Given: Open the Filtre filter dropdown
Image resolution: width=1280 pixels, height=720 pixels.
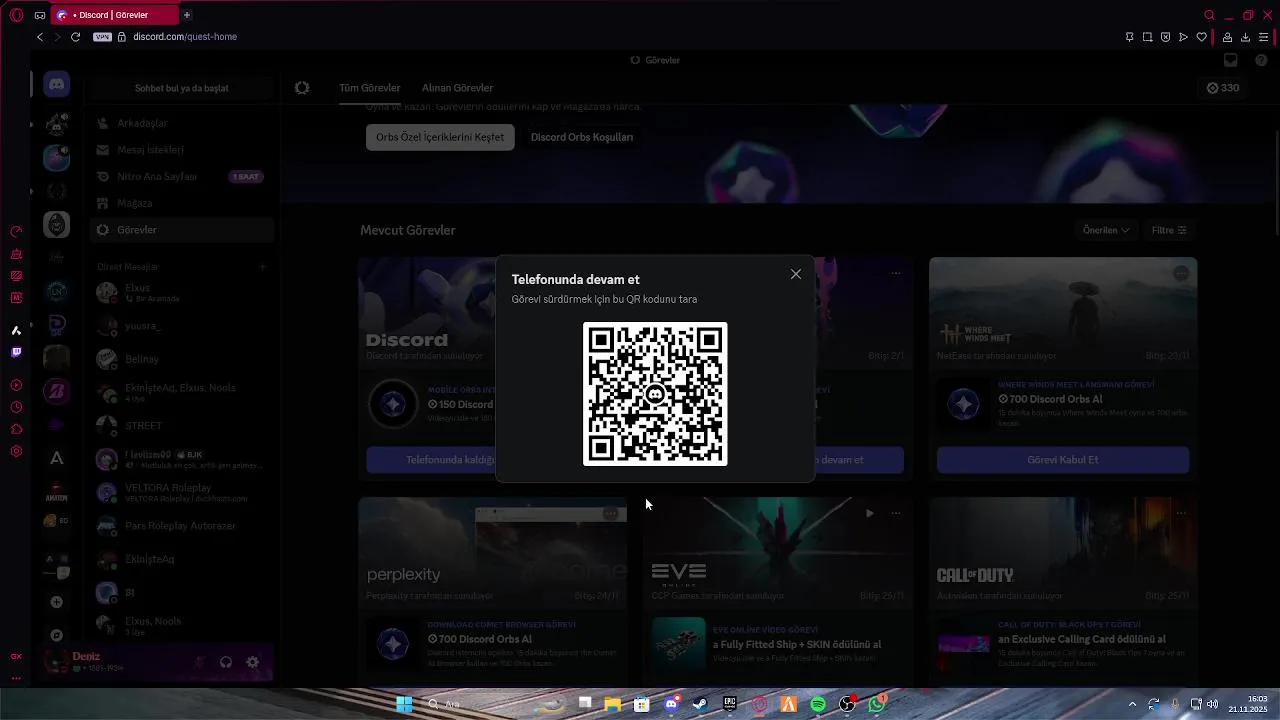Looking at the screenshot, I should pos(1169,230).
